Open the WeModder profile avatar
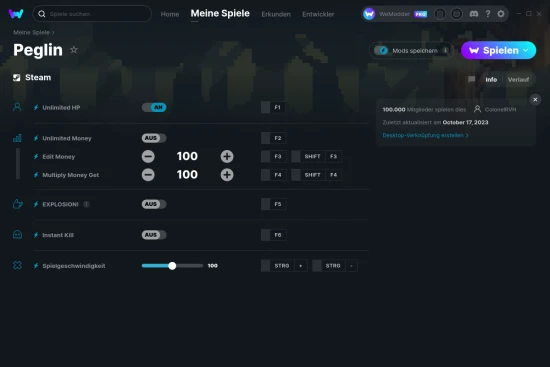550x367 pixels. (x=369, y=14)
